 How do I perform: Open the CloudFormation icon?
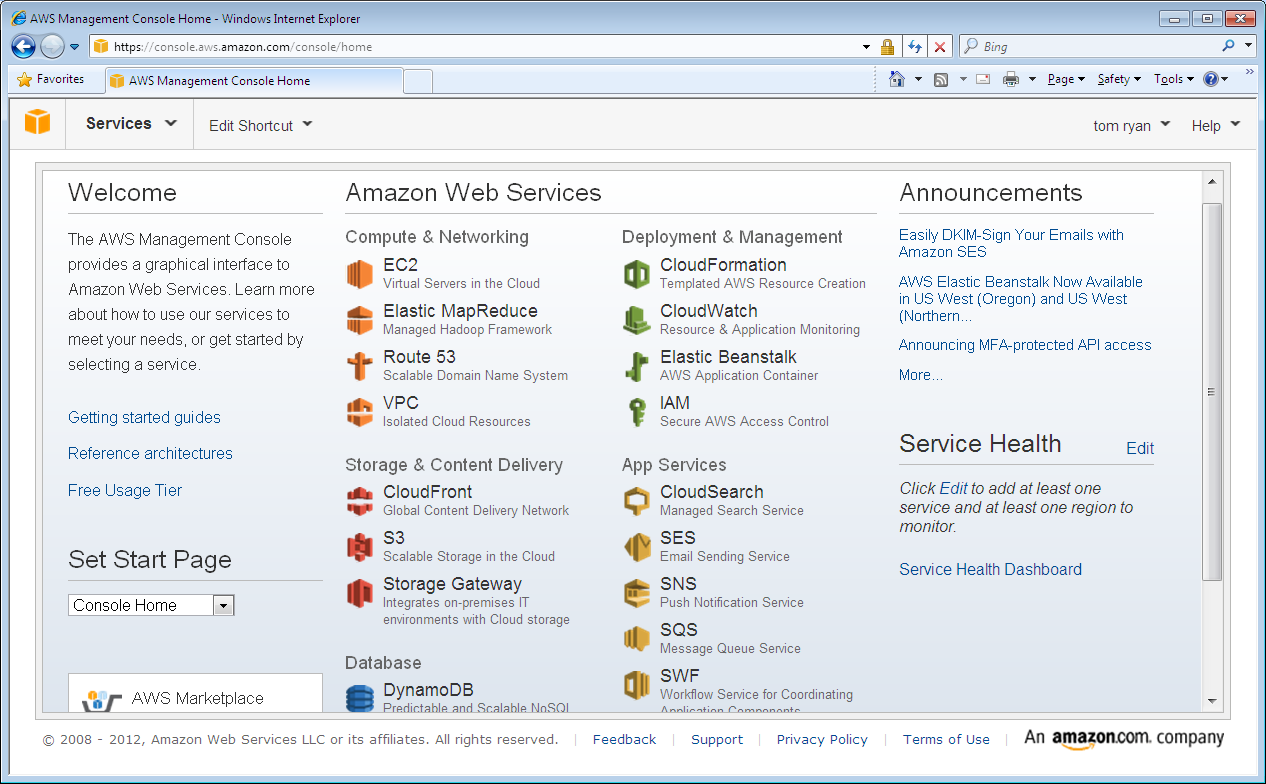click(x=637, y=273)
